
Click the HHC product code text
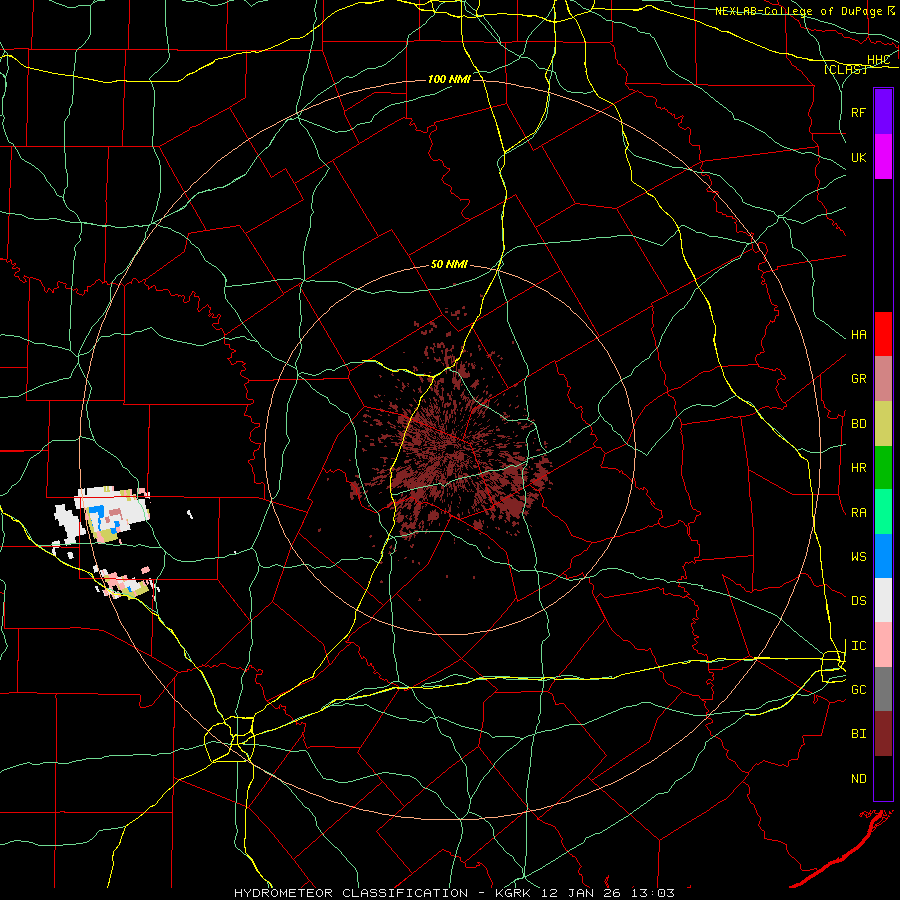click(878, 60)
